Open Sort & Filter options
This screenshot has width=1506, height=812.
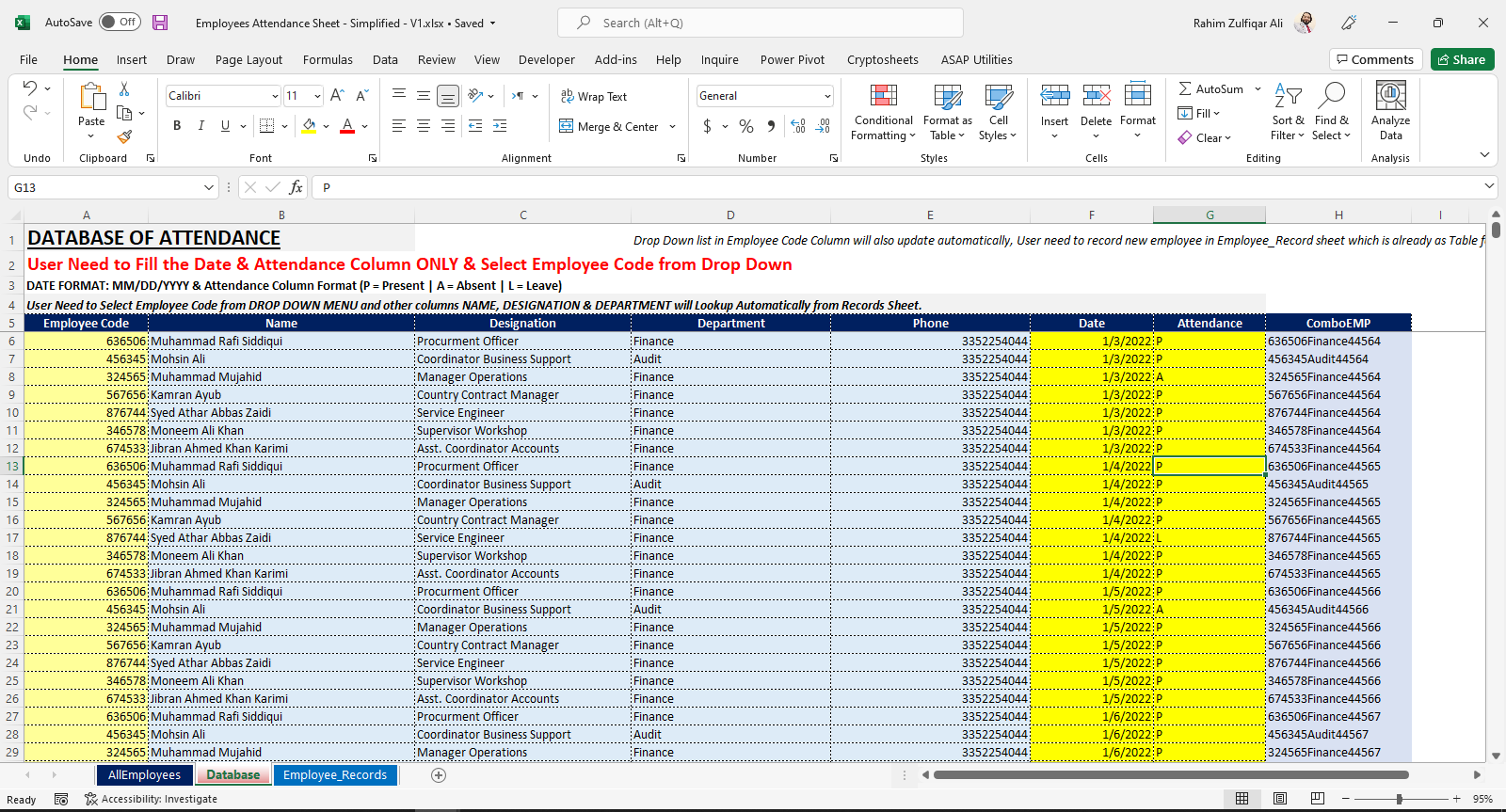1288,112
